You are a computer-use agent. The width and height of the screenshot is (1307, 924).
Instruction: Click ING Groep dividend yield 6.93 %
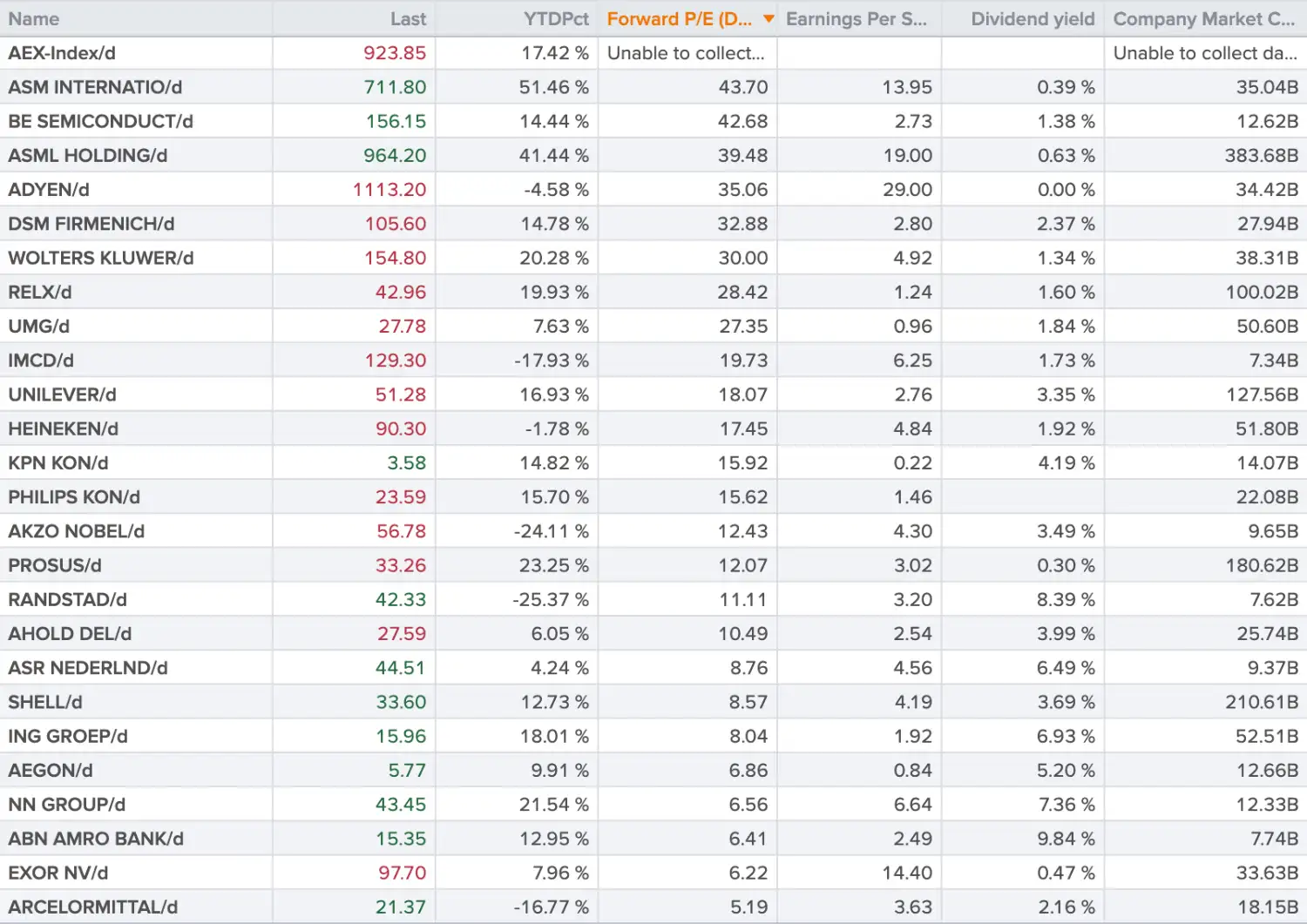click(x=1066, y=736)
